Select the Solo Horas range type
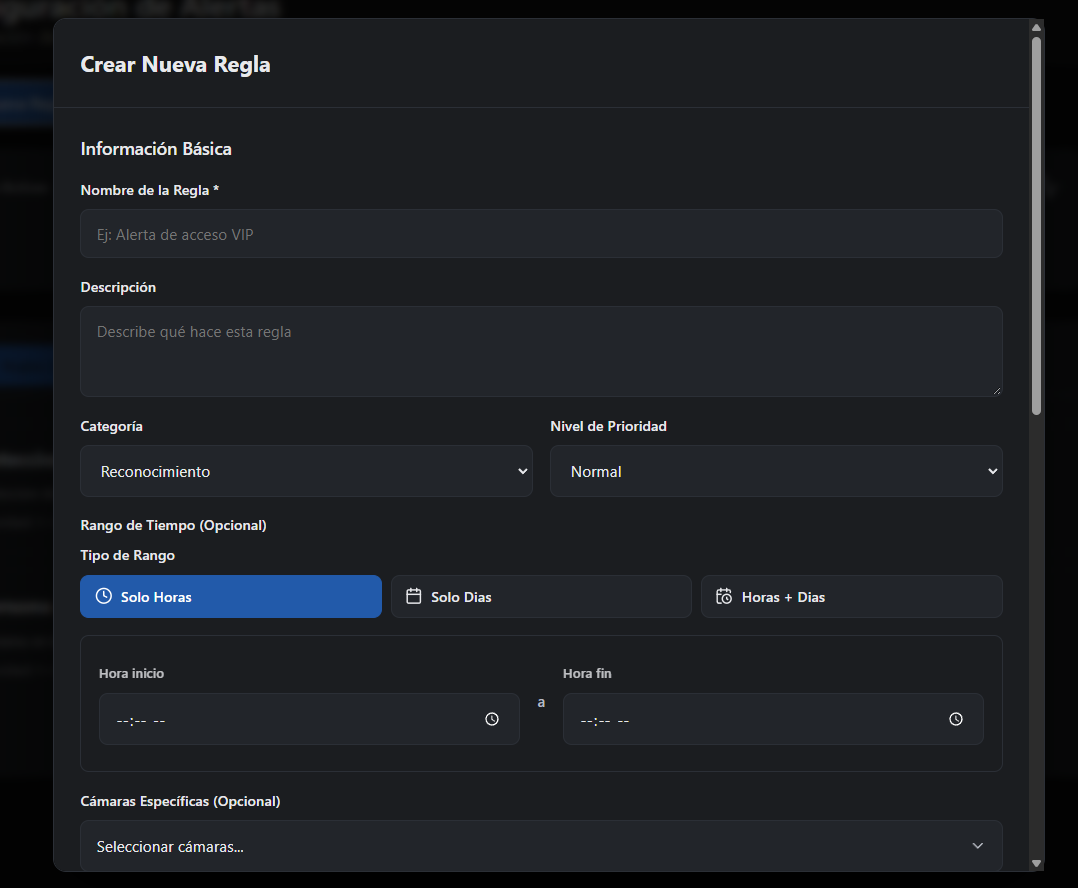The width and height of the screenshot is (1078, 888). (x=231, y=597)
